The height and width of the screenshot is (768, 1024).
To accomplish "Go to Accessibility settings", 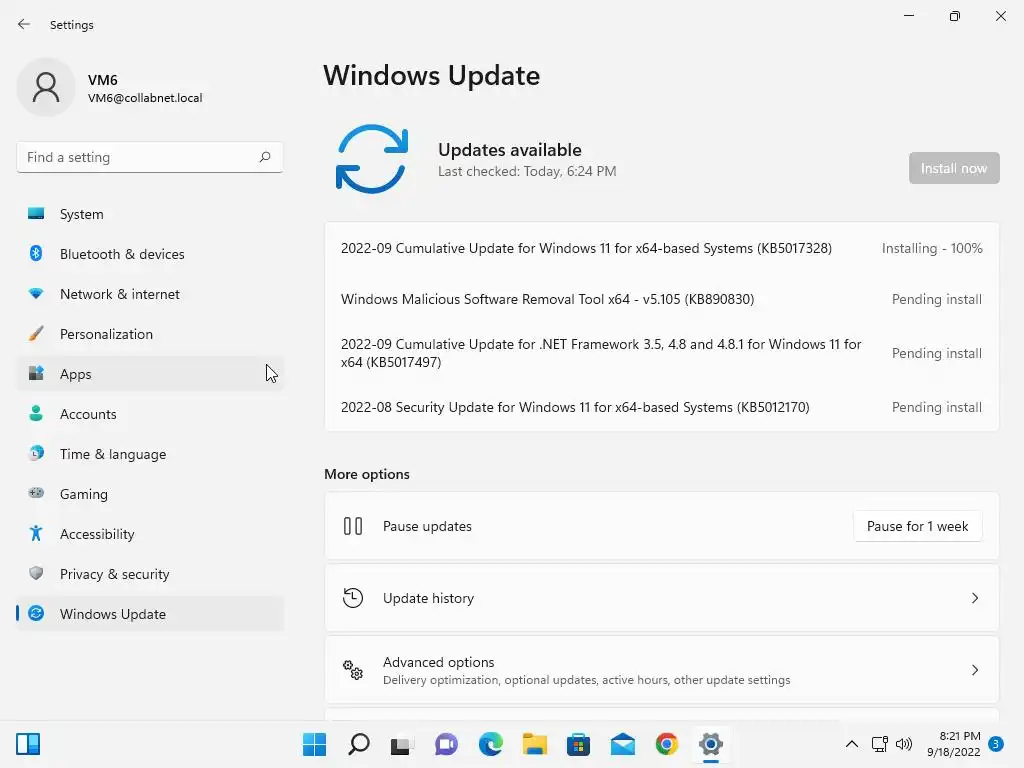I will (x=150, y=534).
